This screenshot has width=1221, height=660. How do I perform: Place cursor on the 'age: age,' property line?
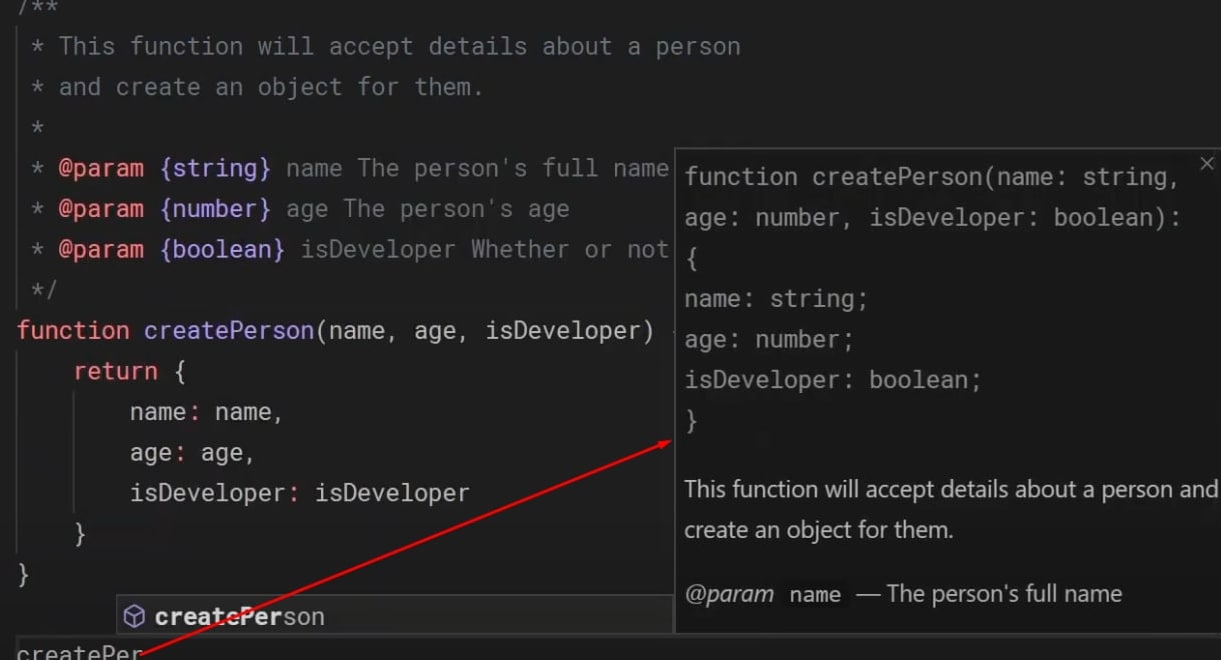pos(192,453)
